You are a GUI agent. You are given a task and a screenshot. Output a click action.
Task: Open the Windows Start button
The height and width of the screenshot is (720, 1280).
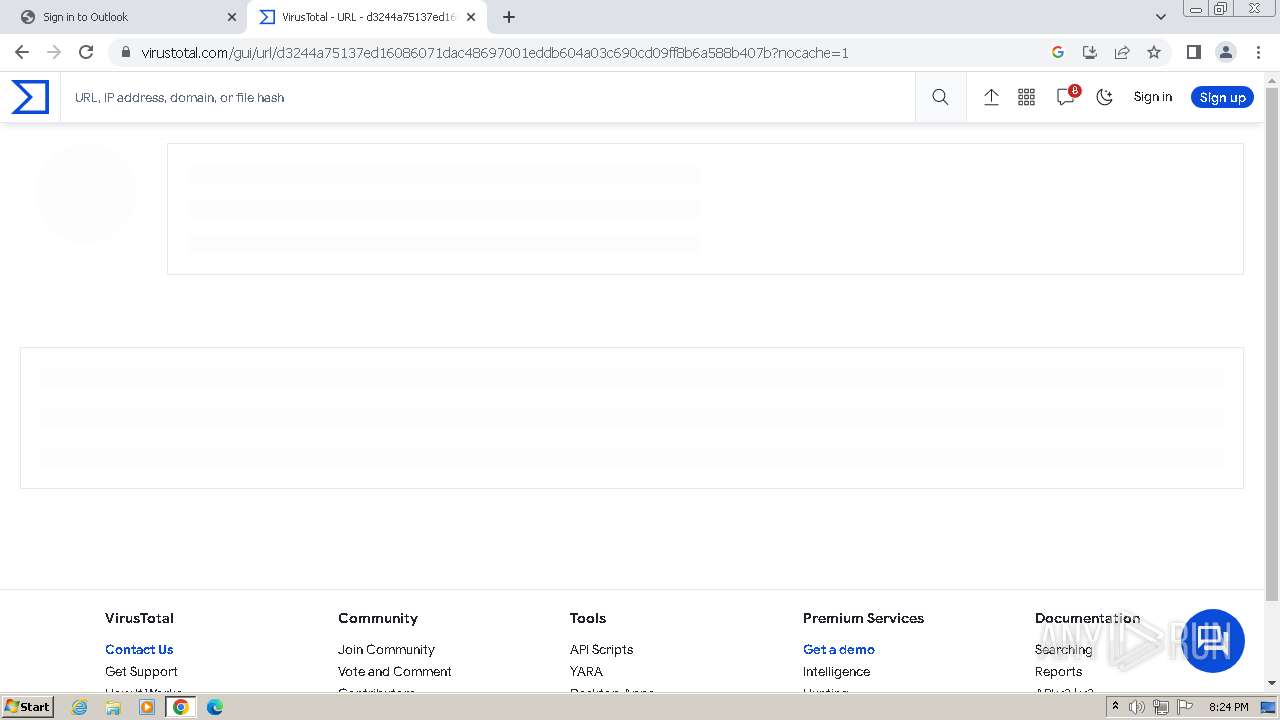click(x=28, y=707)
